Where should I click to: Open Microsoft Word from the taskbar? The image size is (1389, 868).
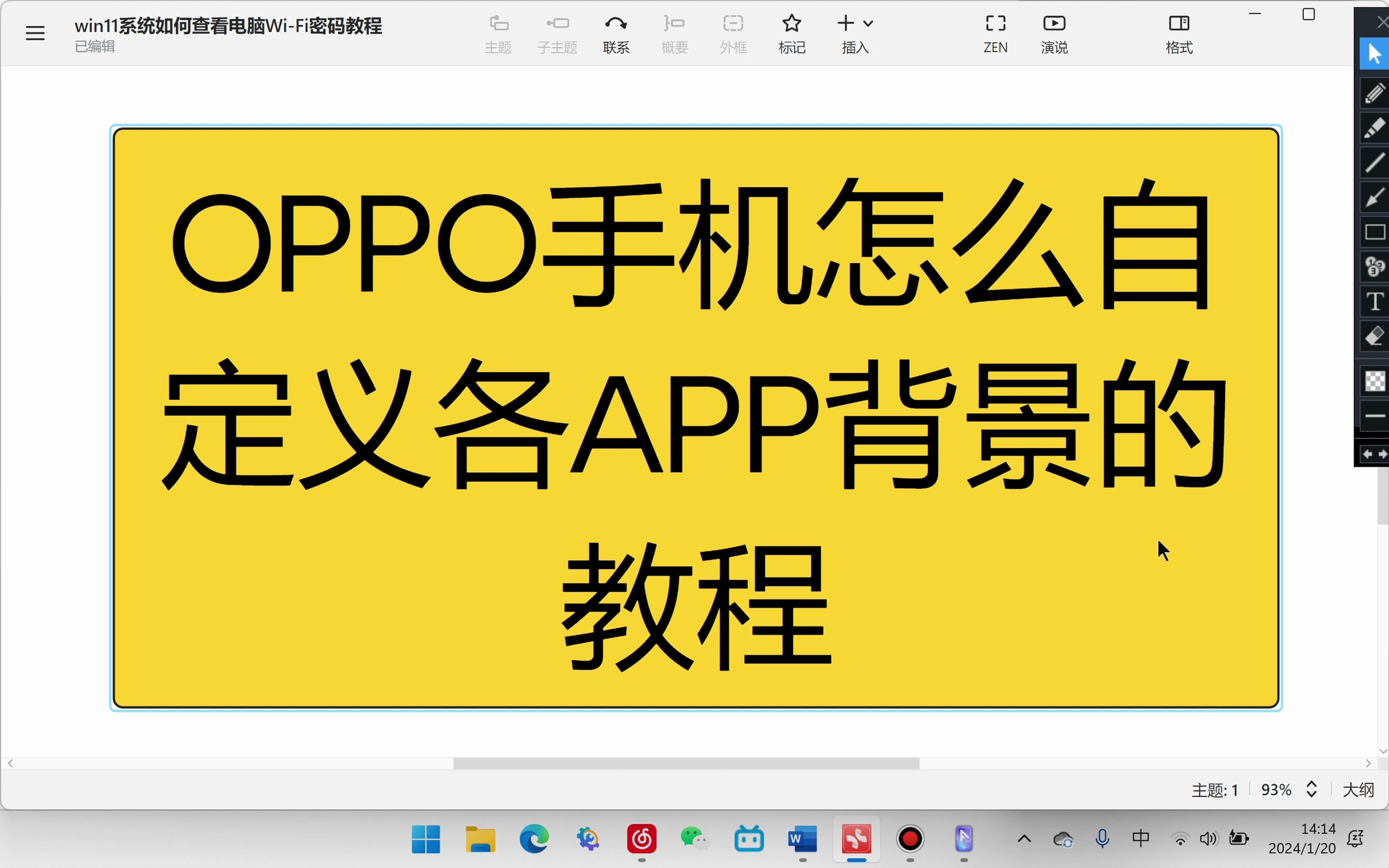(x=802, y=839)
